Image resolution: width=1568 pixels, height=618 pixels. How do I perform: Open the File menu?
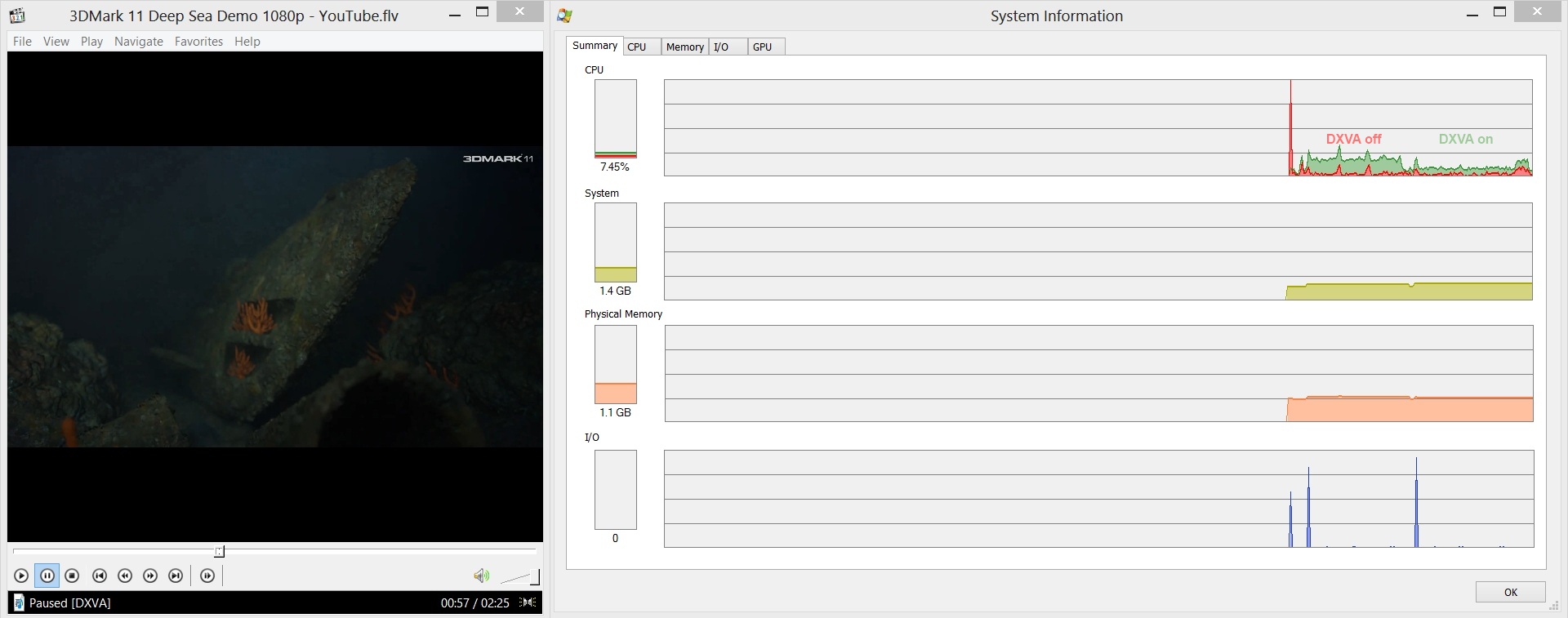point(22,42)
